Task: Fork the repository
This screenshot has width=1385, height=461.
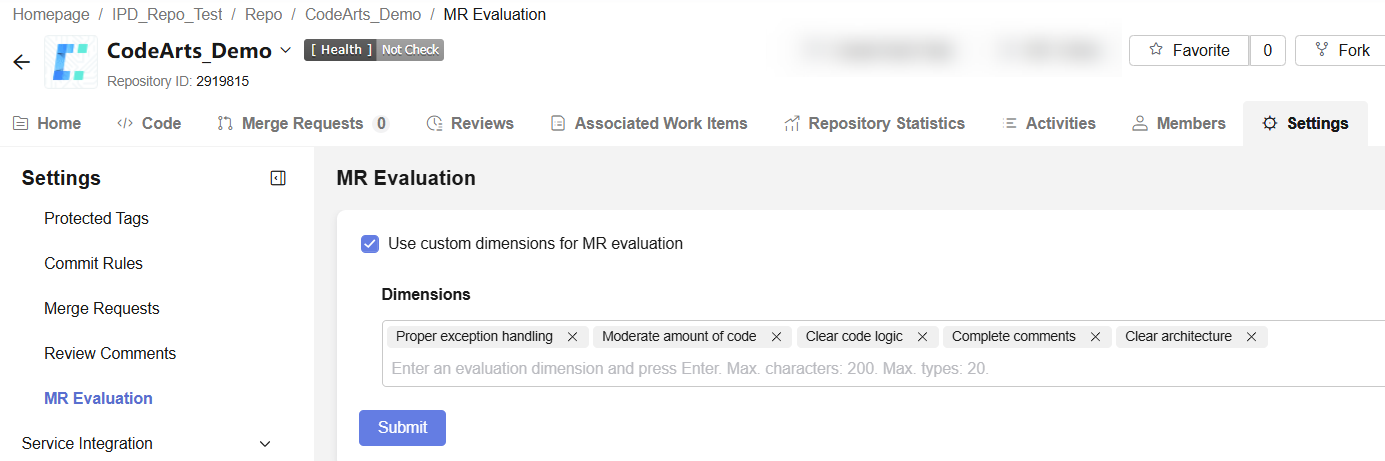Action: click(x=1340, y=50)
